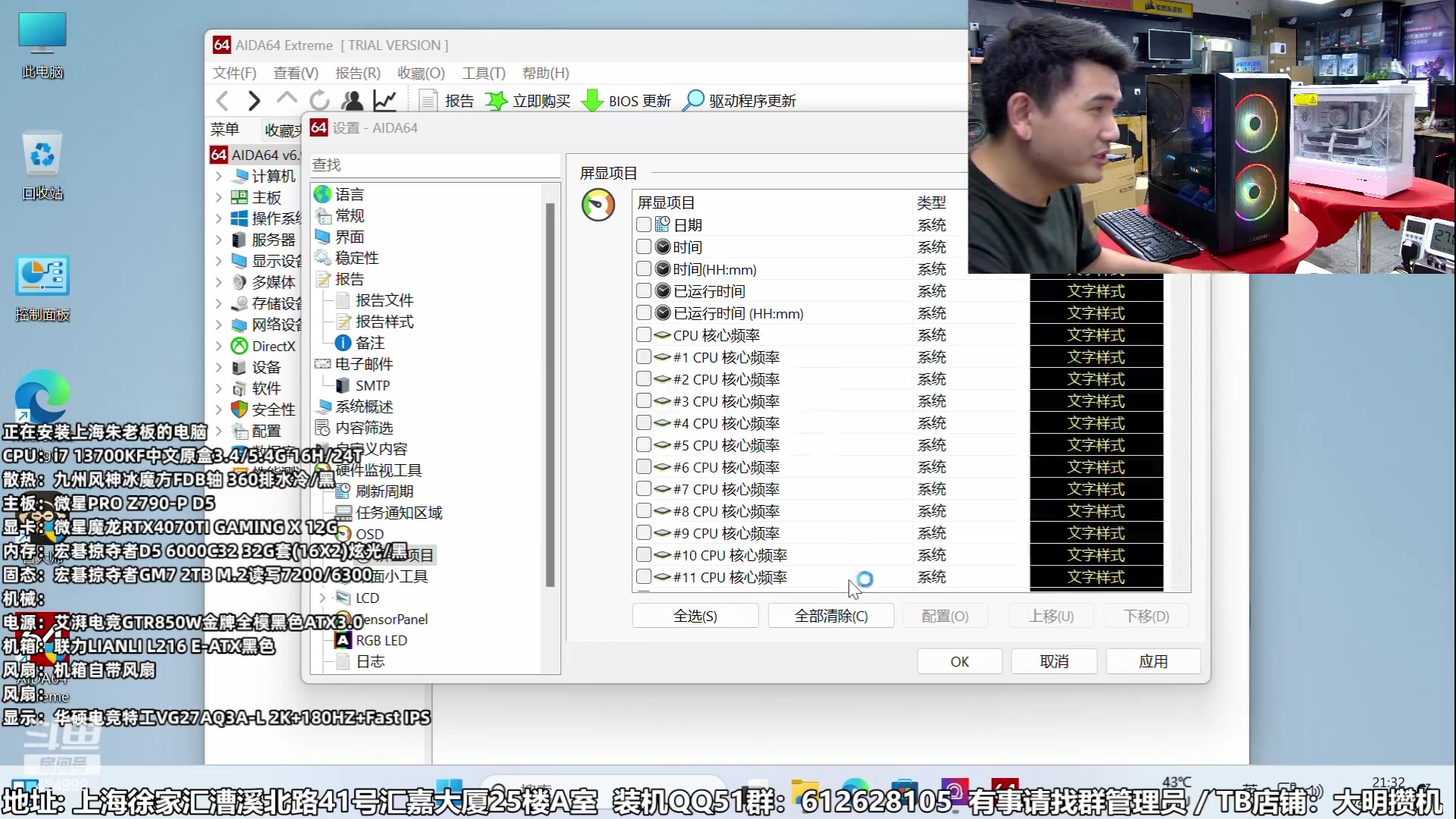Viewport: 1456px width, 819px height.
Task: Check the CPU 核心频率 checkbox
Action: 644,334
